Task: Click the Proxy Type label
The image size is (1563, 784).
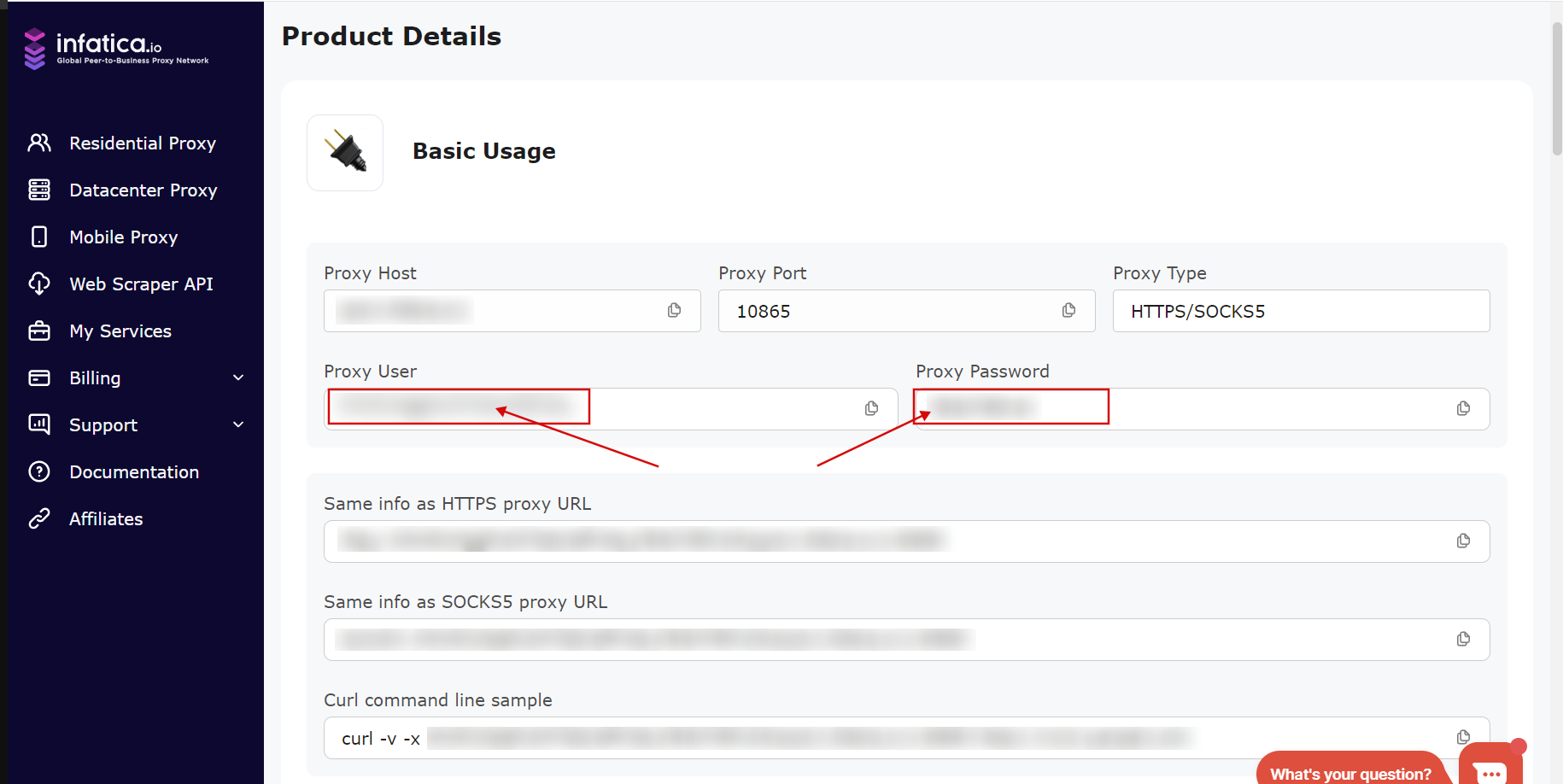Action: (x=1160, y=273)
